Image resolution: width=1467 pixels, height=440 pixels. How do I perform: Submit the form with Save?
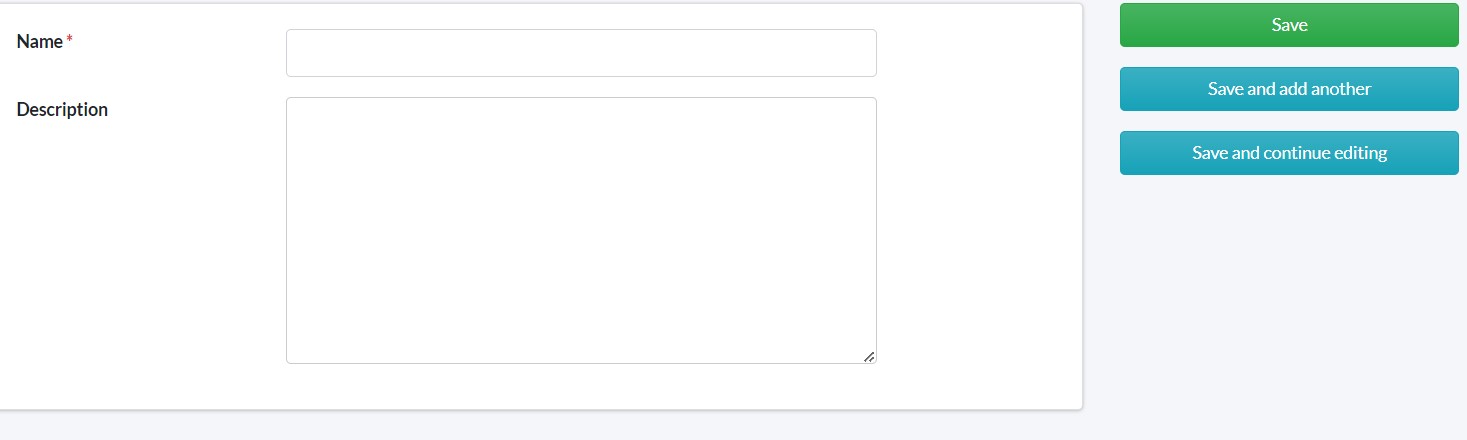coord(1289,25)
